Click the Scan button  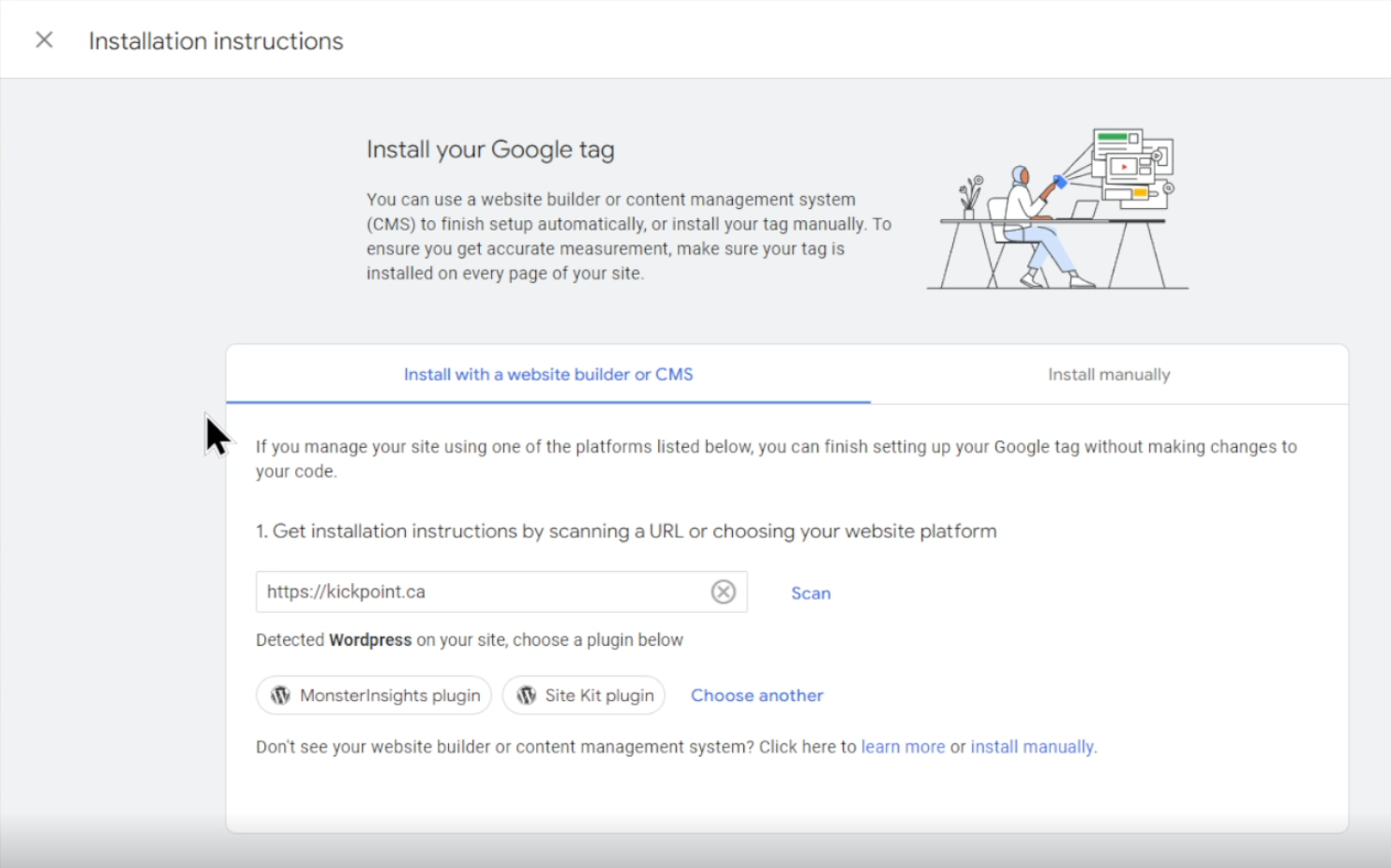pos(811,592)
